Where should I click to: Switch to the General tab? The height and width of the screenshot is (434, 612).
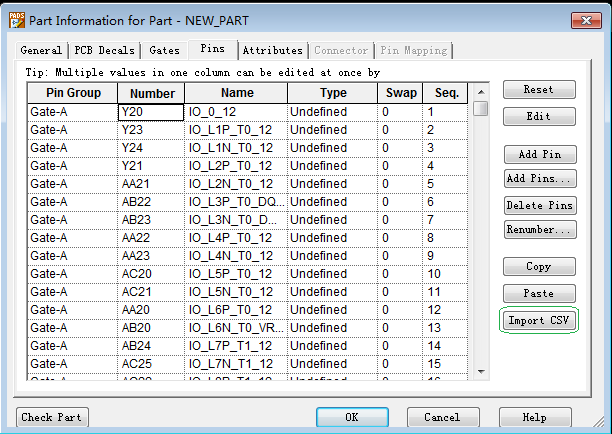coord(41,50)
